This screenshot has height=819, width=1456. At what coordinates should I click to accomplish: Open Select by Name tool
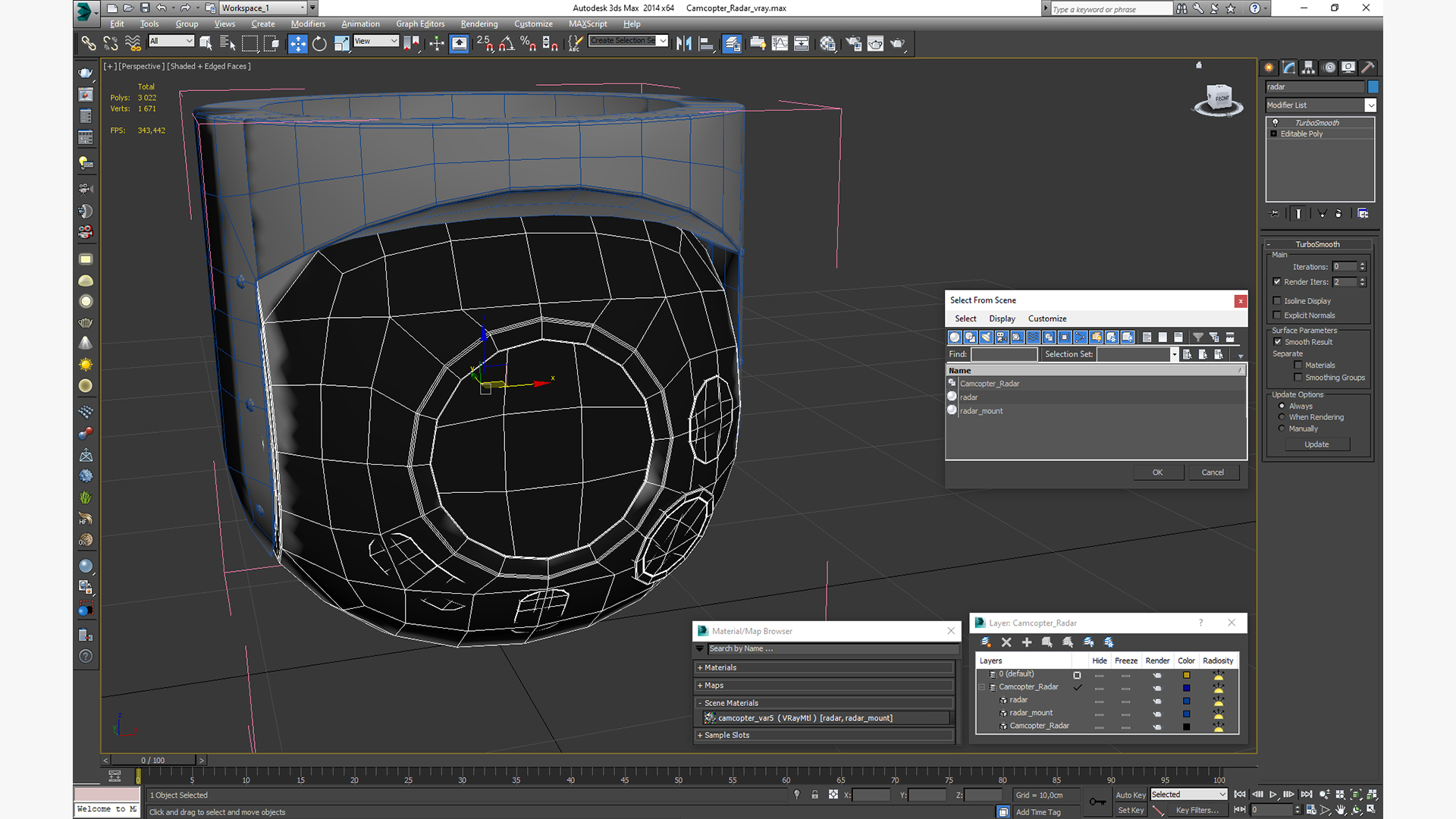click(x=227, y=43)
